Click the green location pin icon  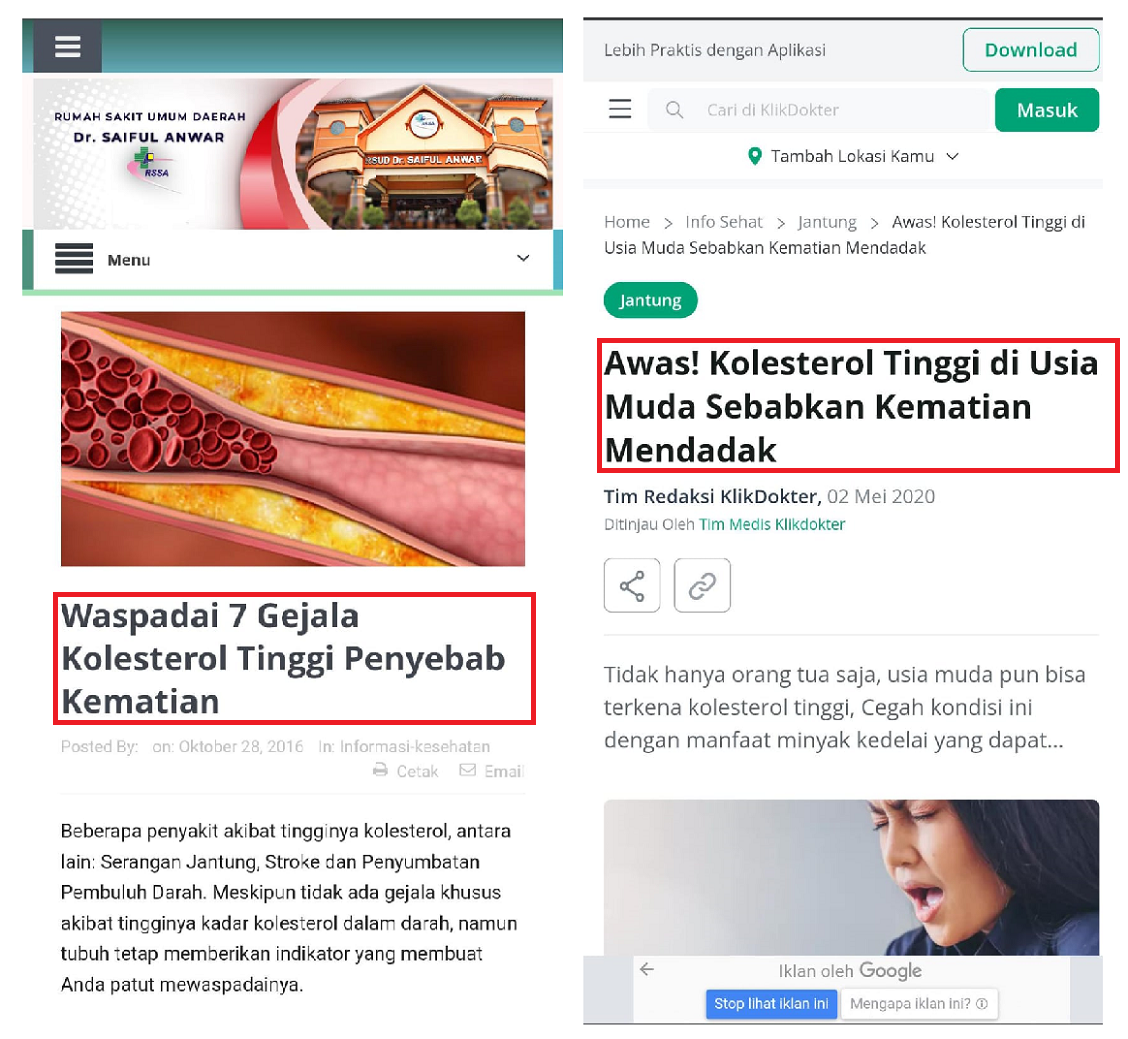[x=755, y=156]
